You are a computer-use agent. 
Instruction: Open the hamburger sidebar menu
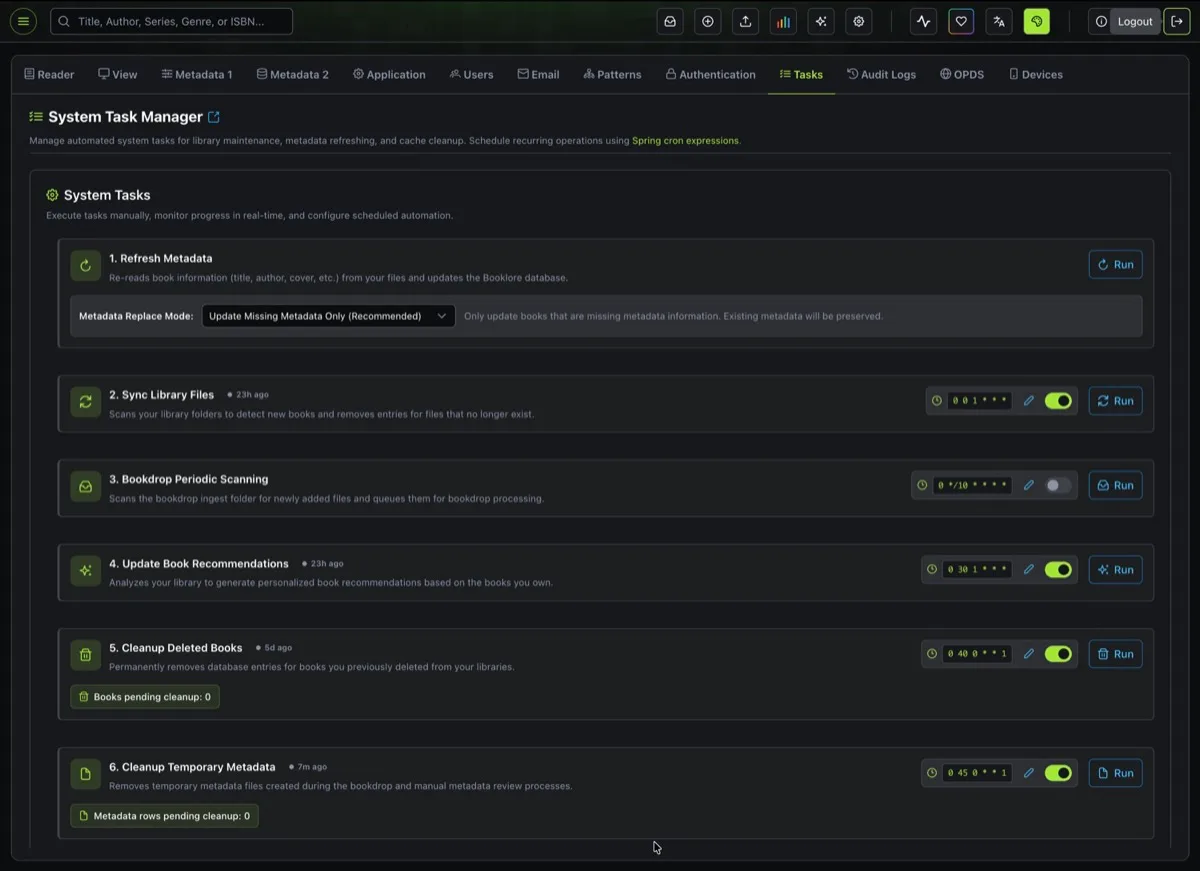click(24, 21)
